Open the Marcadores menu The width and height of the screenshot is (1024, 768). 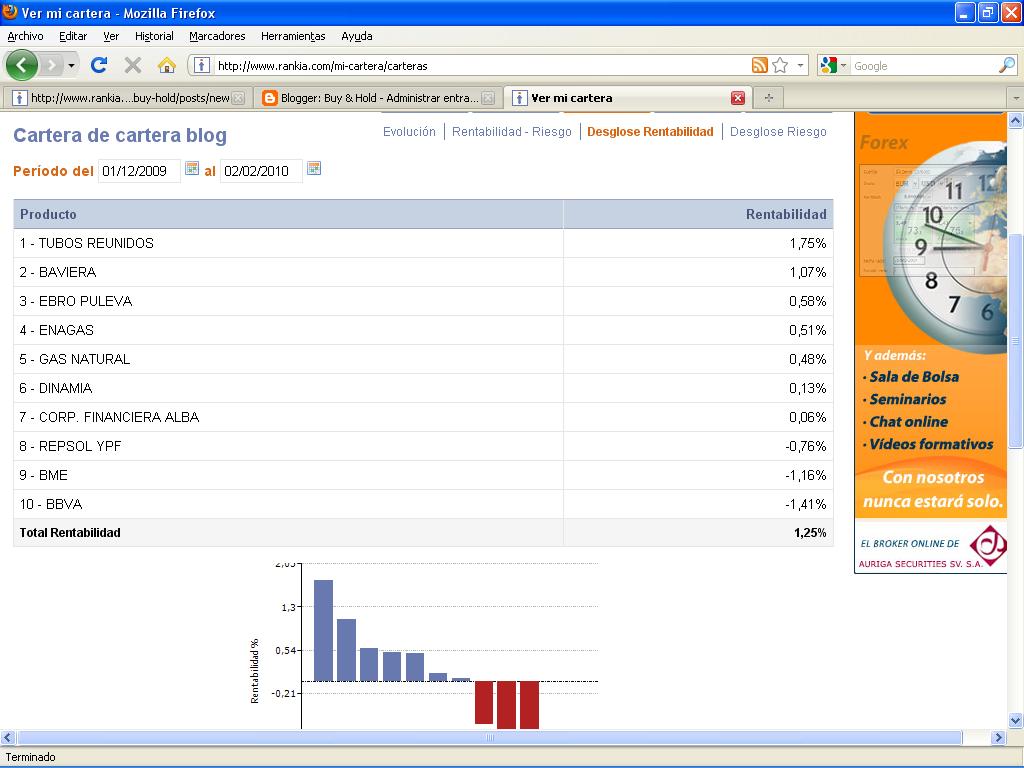(x=217, y=36)
